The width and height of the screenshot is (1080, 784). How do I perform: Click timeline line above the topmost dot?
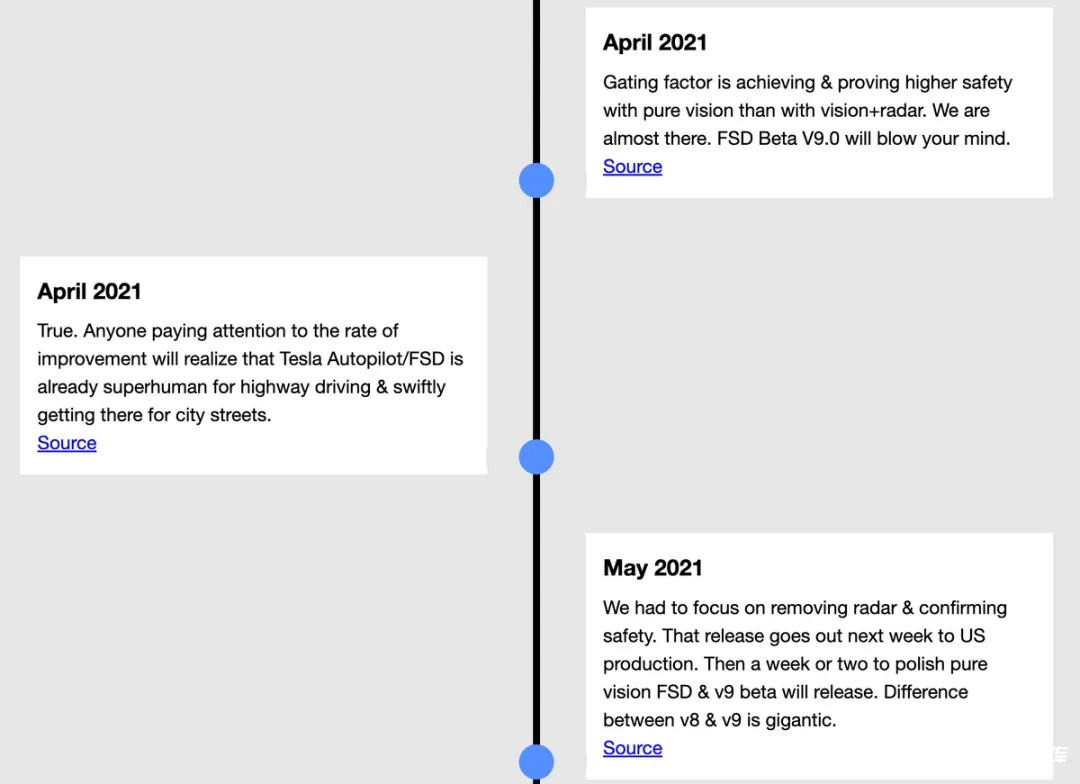537,81
